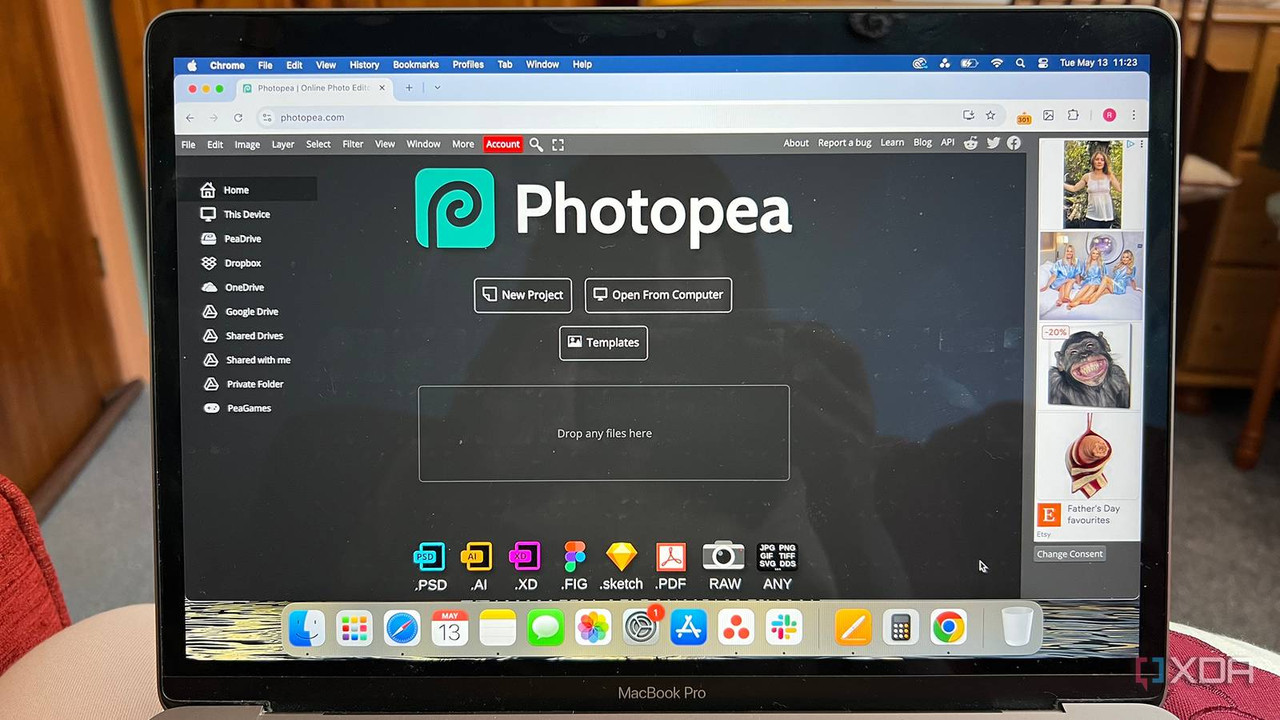Click the Drop any files here area

coord(604,433)
